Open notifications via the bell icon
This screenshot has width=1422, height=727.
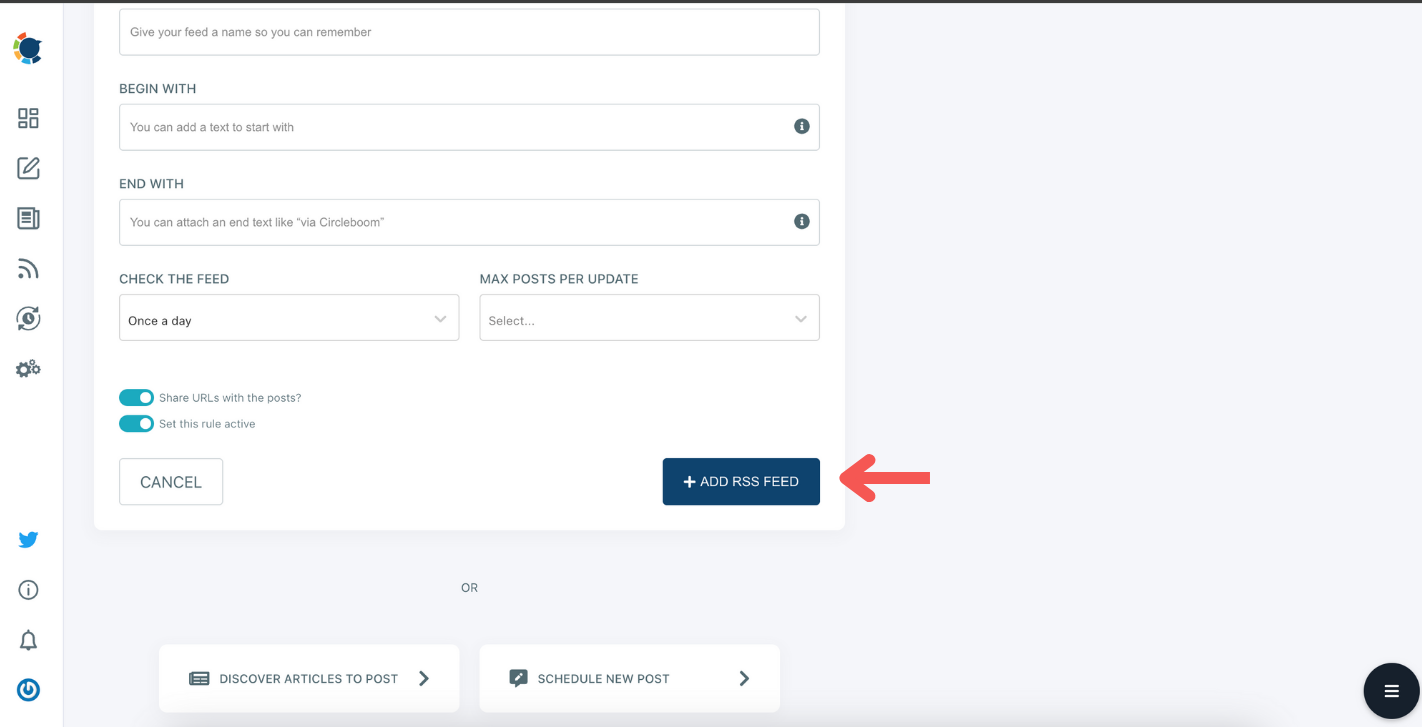tap(28, 640)
